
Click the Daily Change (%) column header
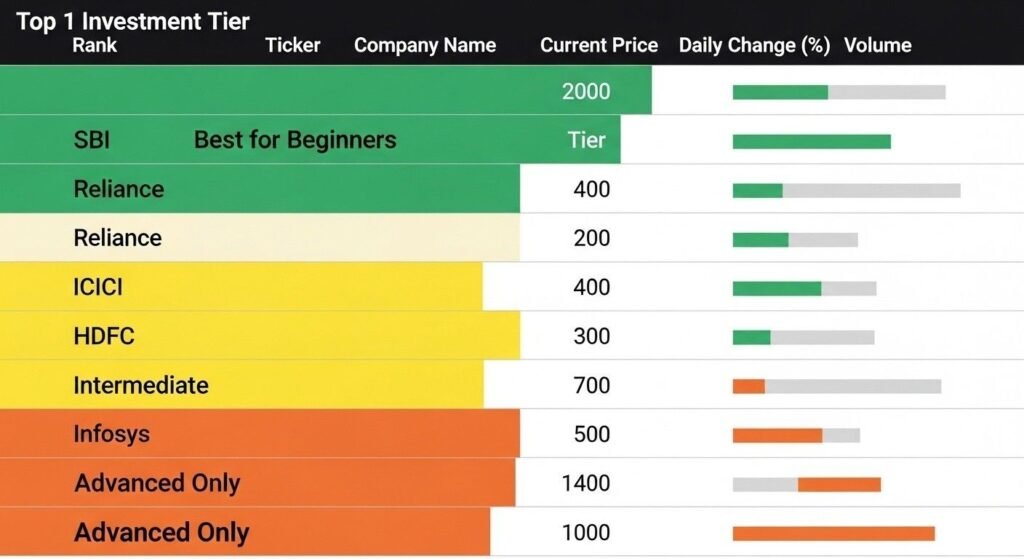tap(754, 45)
